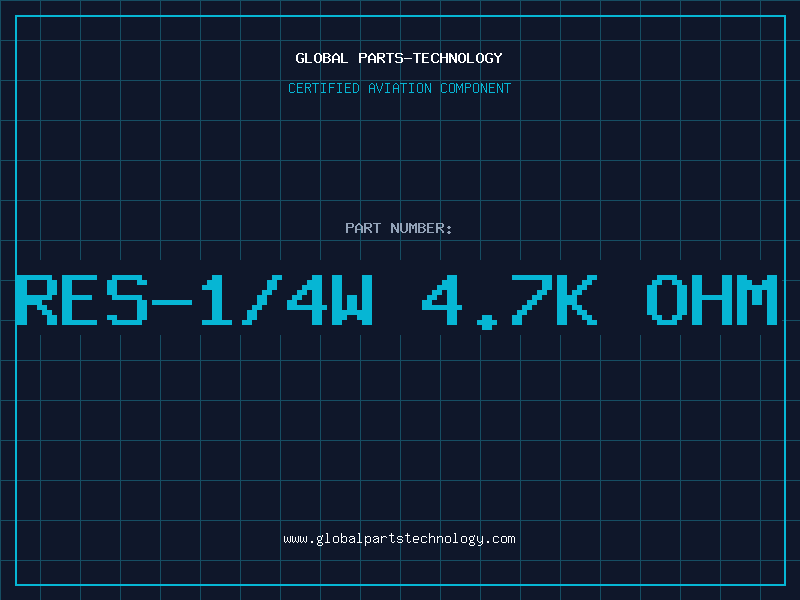Viewport: 800px width, 600px height.
Task: Click the GLOBAL PARTS-TECHNOLOGY heading
Action: click(x=399, y=58)
